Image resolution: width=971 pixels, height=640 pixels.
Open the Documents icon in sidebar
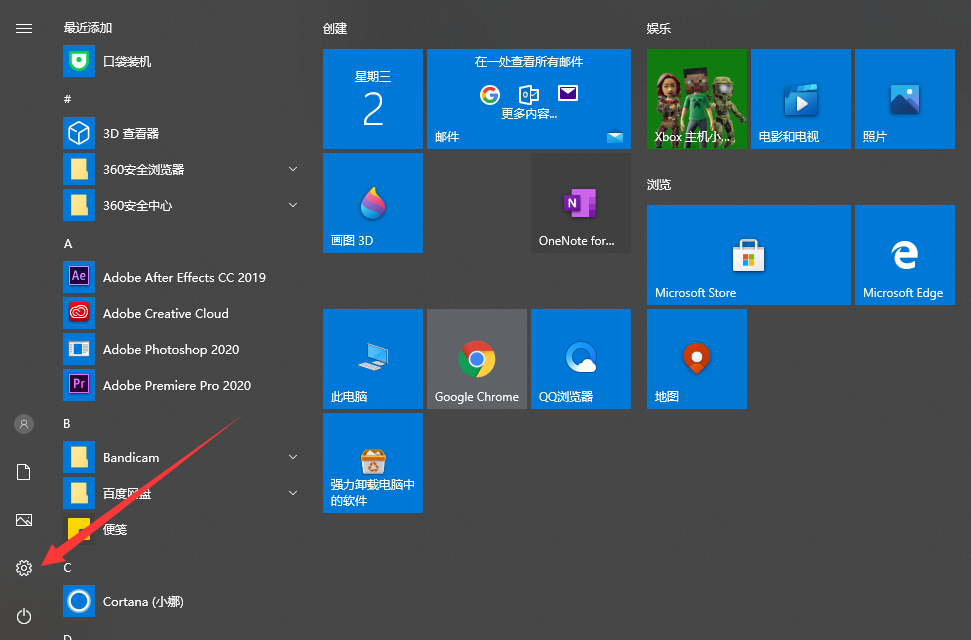(24, 472)
